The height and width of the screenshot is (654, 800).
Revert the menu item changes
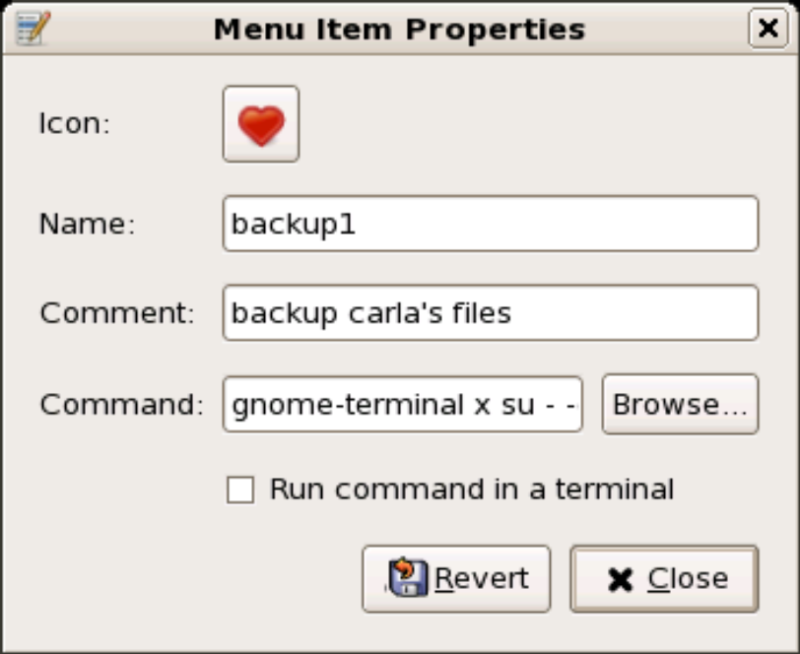tap(456, 578)
